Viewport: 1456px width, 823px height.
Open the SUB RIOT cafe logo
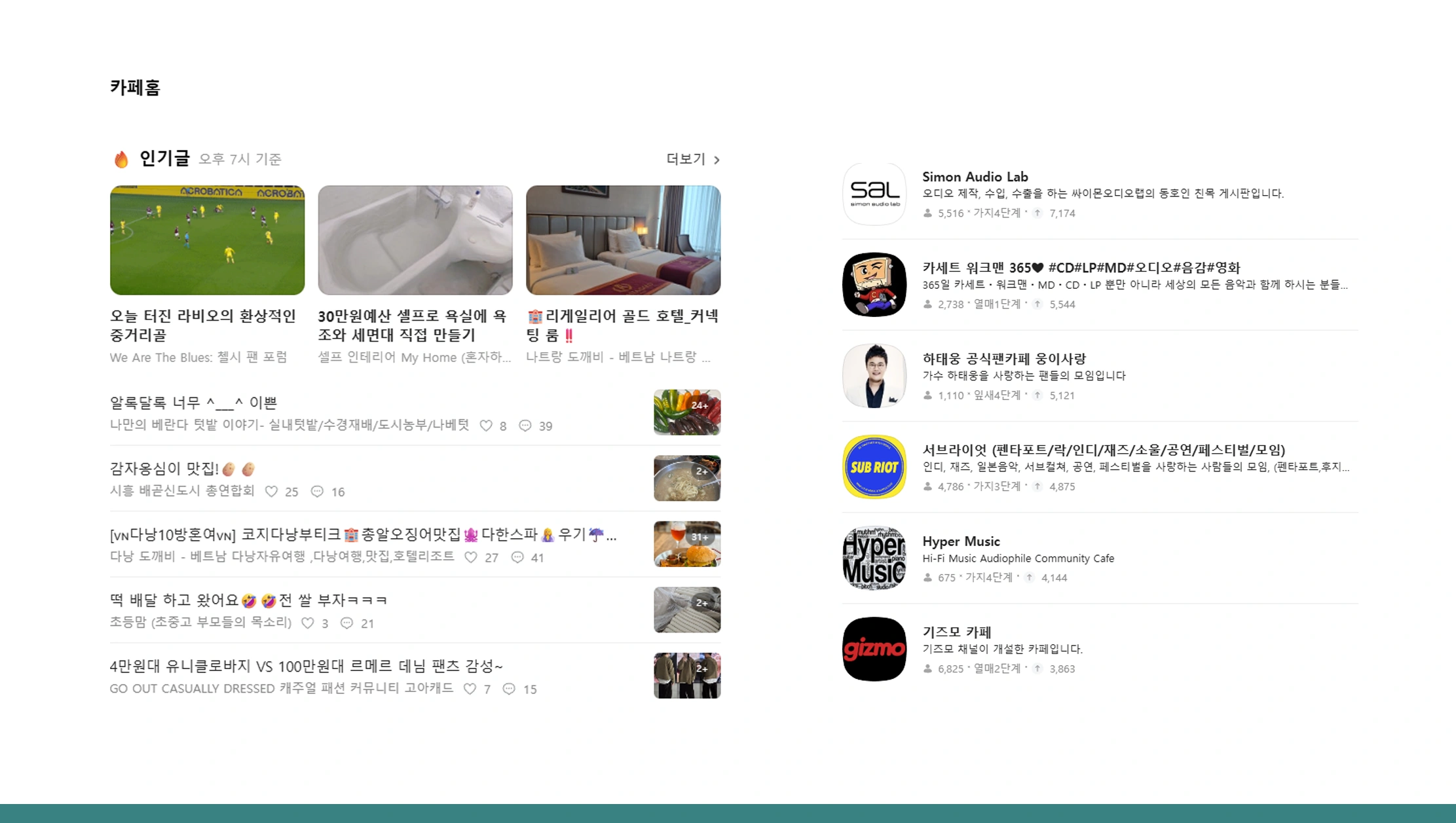click(x=874, y=467)
